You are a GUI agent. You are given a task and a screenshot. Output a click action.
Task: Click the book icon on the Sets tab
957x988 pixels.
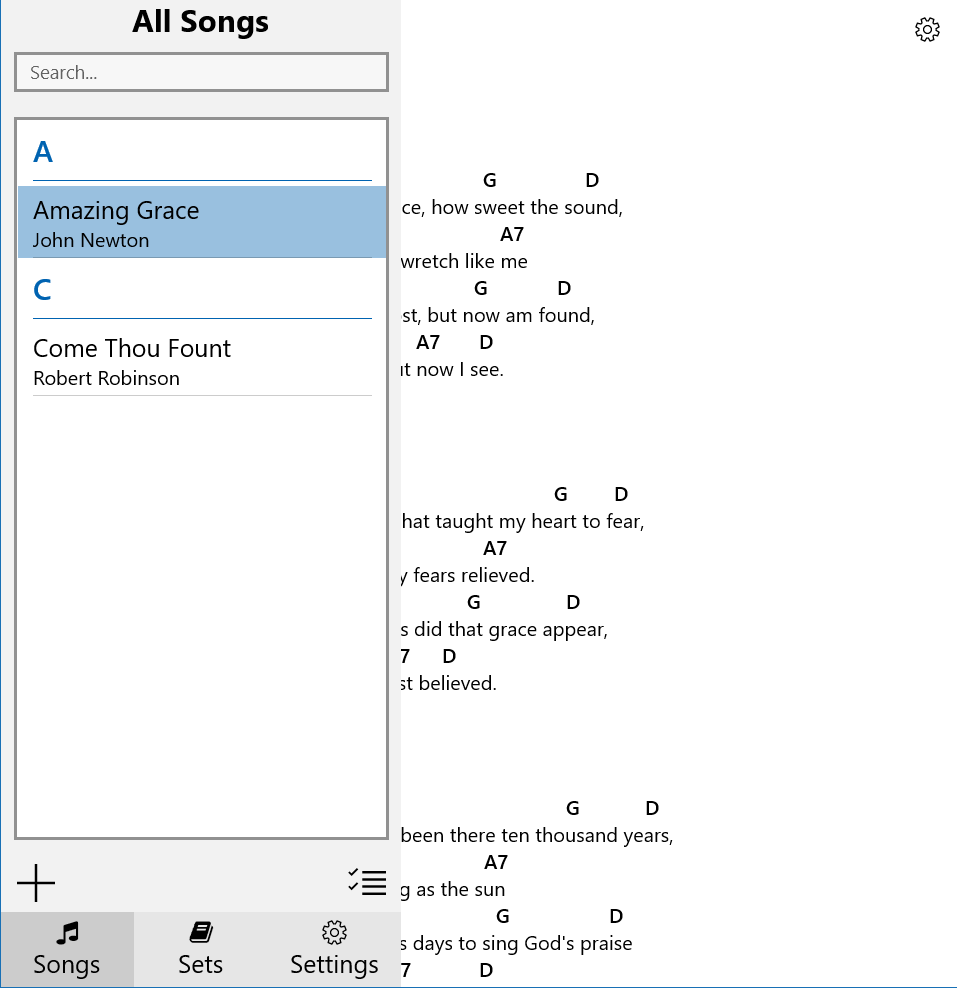coord(200,930)
